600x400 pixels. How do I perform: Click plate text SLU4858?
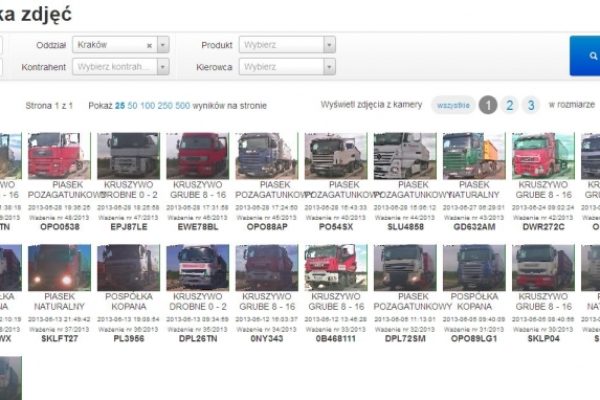pos(405,227)
